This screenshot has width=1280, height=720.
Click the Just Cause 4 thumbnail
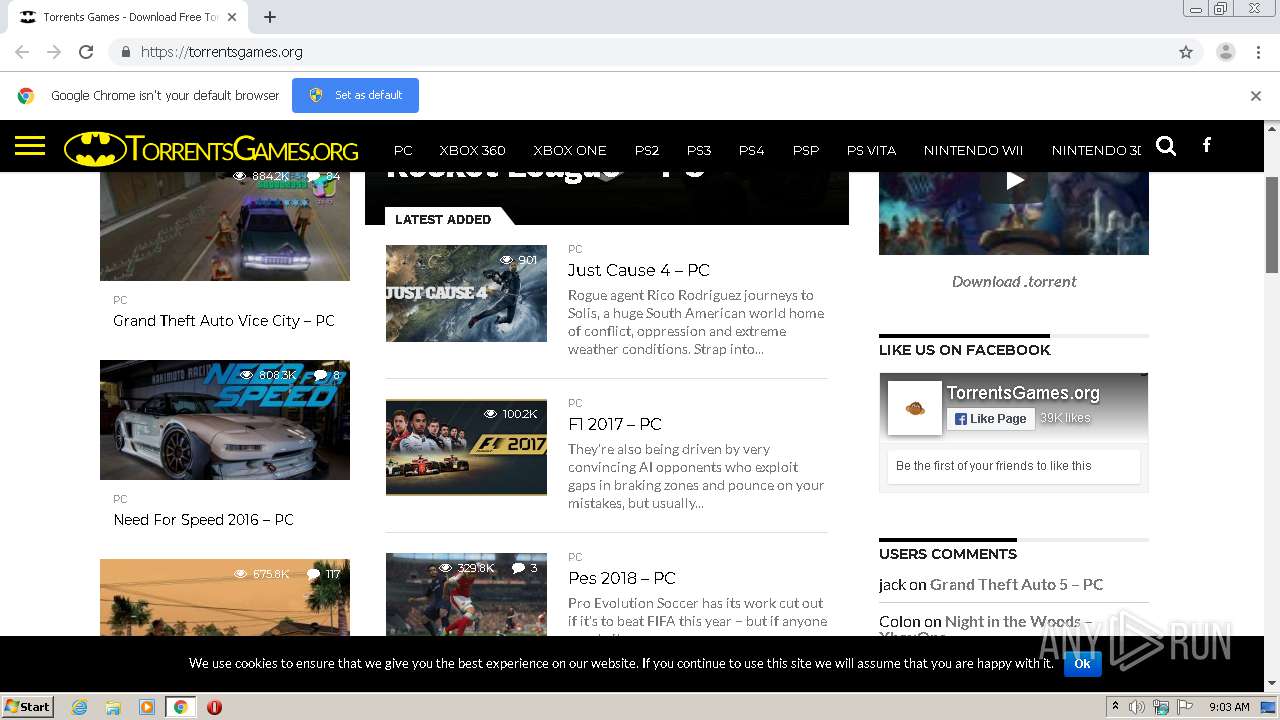click(466, 293)
